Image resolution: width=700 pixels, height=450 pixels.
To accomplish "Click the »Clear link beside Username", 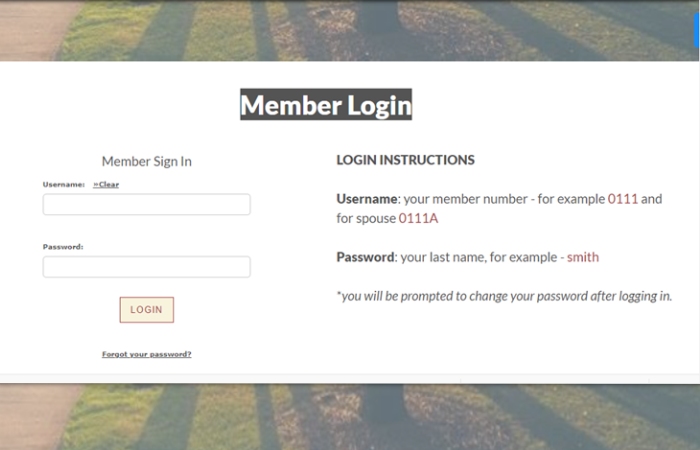I will point(106,184).
